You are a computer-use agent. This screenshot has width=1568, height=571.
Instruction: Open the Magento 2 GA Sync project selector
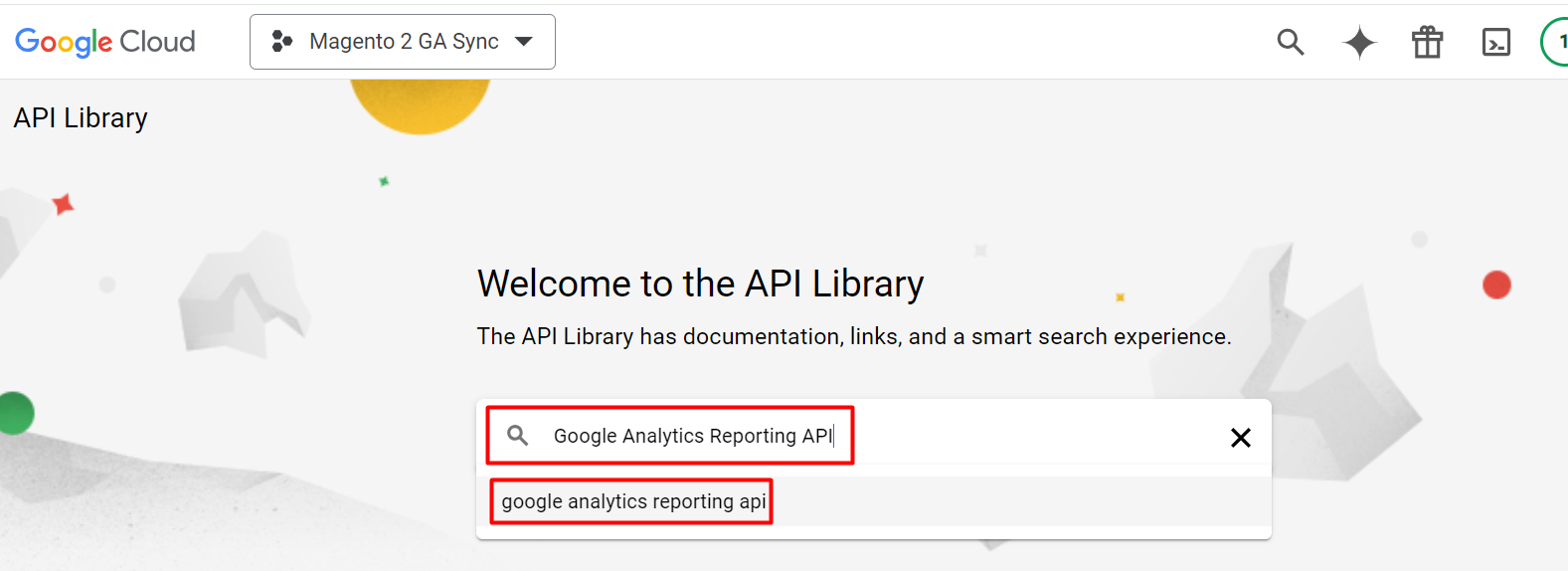click(x=403, y=42)
